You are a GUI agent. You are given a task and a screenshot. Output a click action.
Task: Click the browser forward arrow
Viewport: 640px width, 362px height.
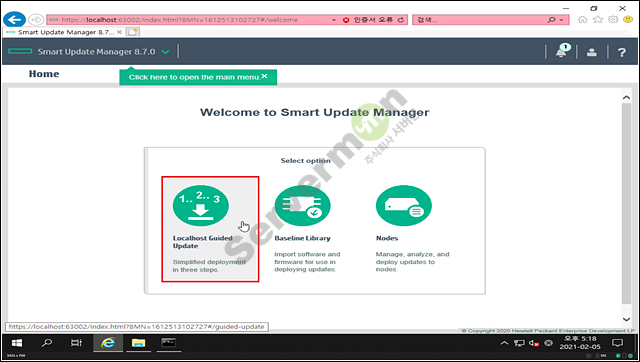click(x=36, y=20)
